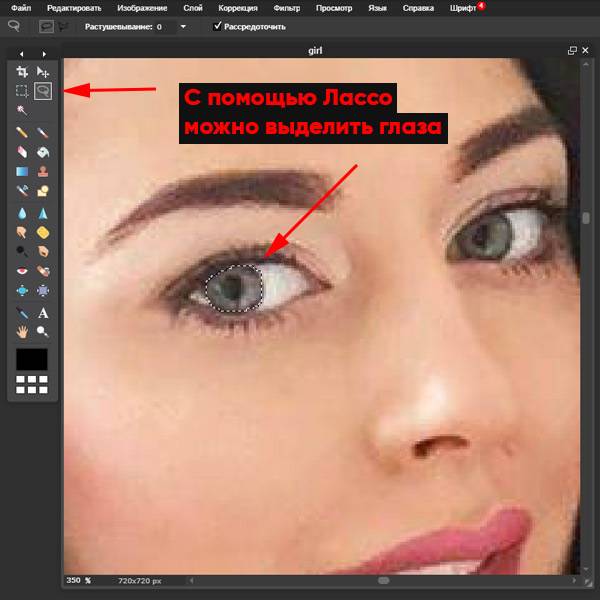Click the scroll-left arrow below the canvas
Image resolution: width=600 pixels, height=600 pixels.
(x=191, y=580)
